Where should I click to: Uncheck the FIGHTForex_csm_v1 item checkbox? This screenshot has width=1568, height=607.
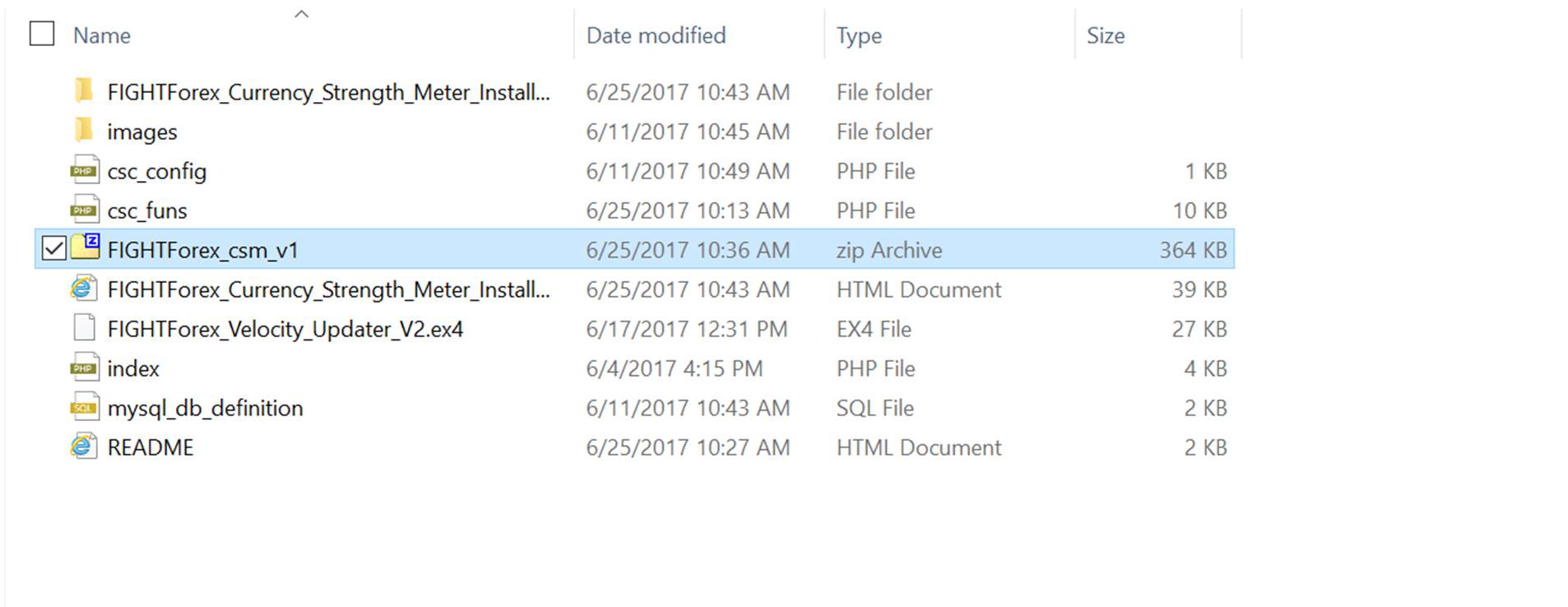(x=53, y=248)
